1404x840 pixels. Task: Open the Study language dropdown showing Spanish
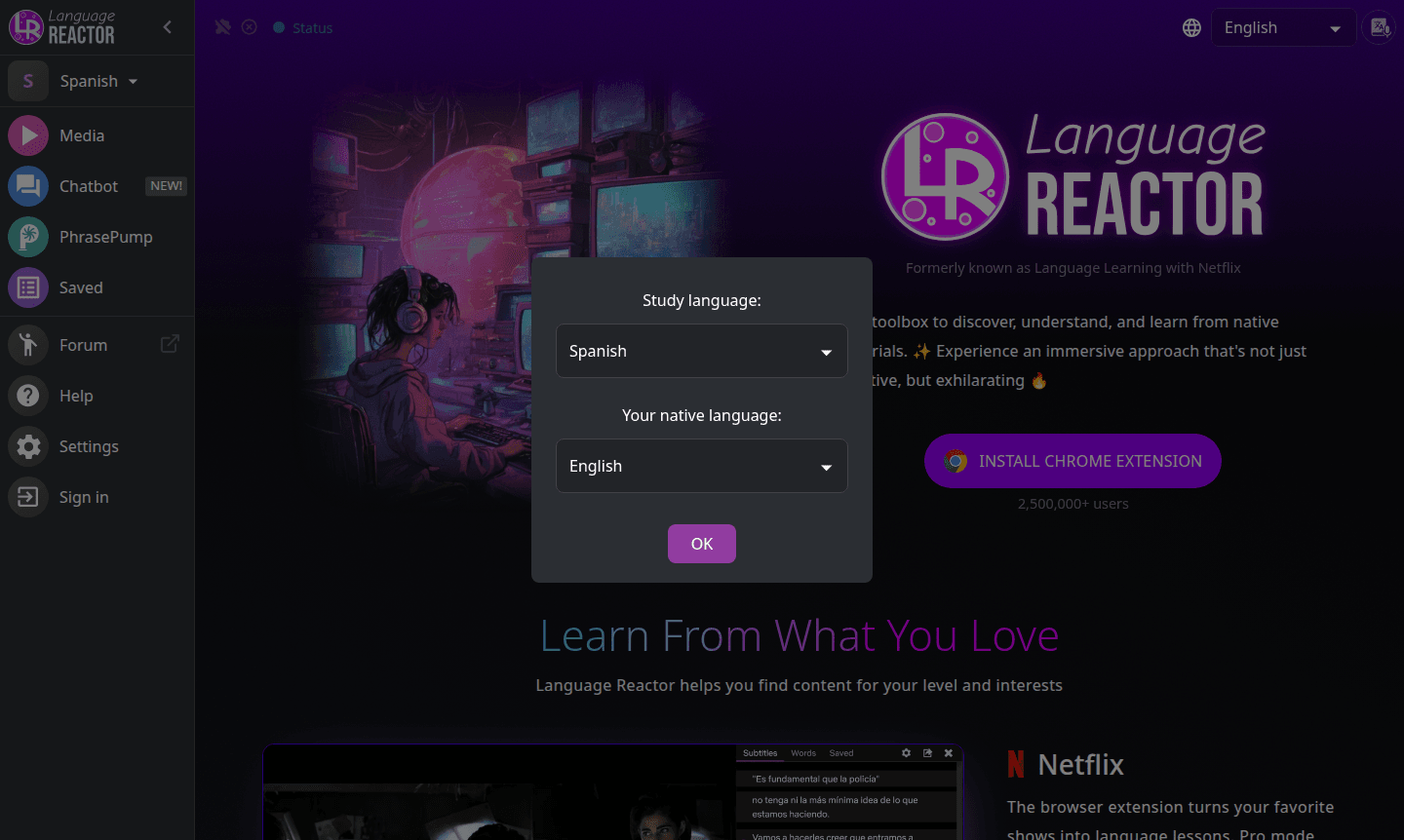[x=701, y=351]
